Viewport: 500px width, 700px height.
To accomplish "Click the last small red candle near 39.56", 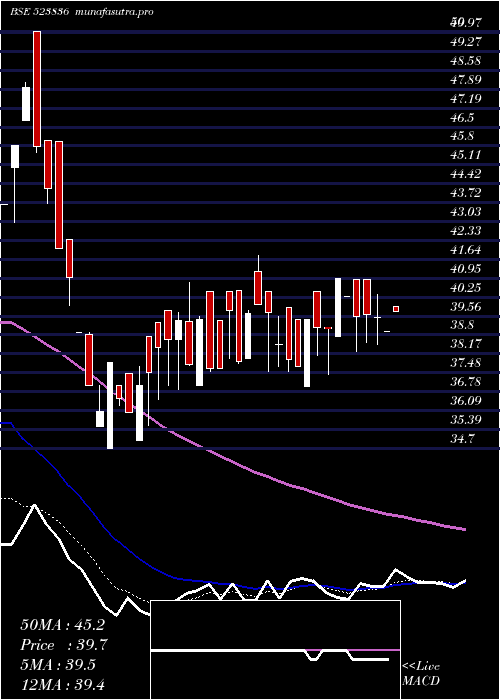I will click(396, 309).
